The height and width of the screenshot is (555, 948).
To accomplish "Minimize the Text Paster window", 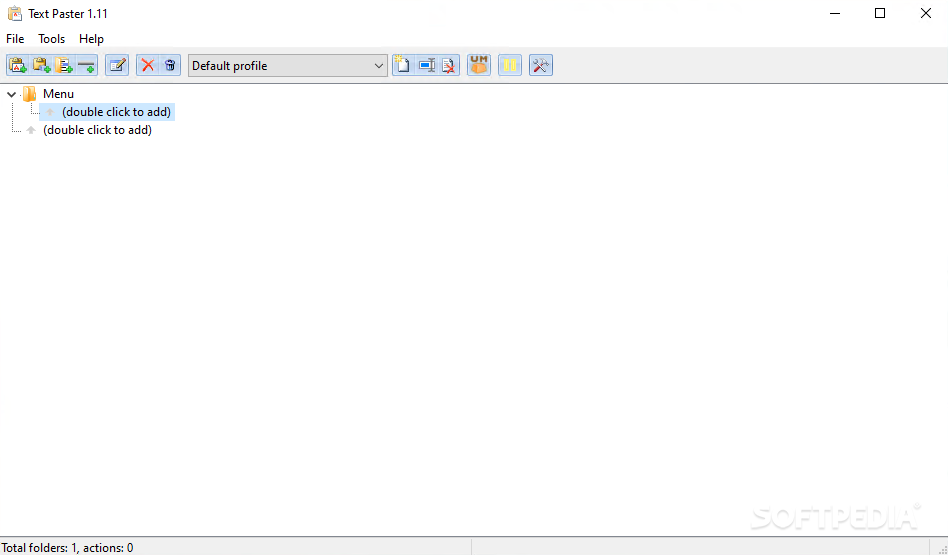I will click(835, 13).
